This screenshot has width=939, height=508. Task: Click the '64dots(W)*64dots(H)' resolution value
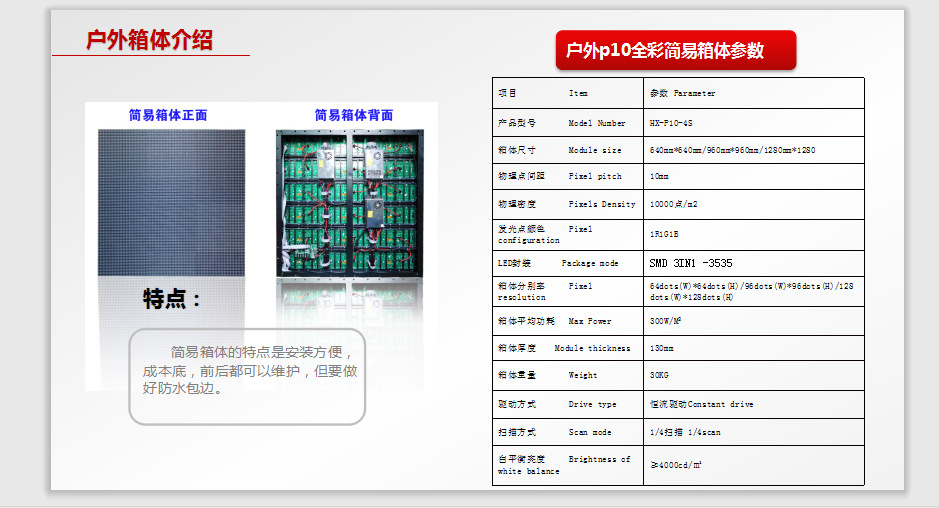coord(754,292)
